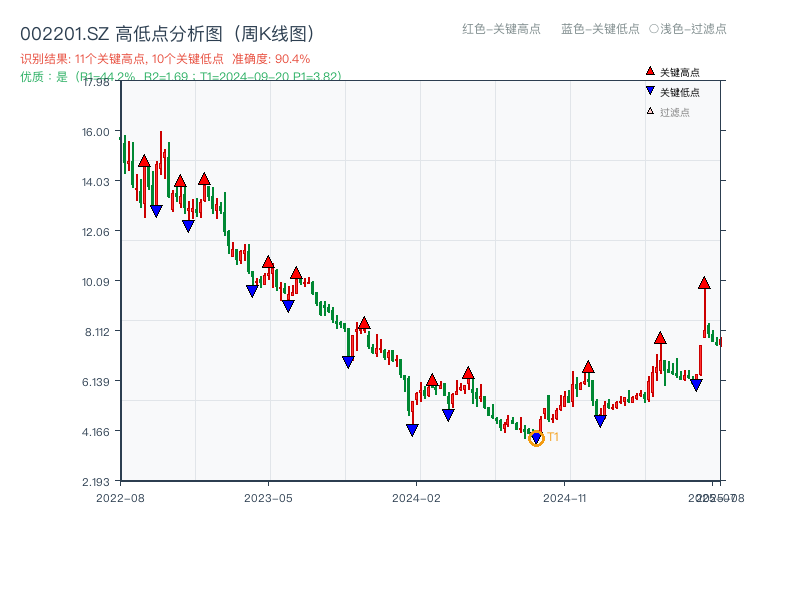Click the 蓝色-关键低点 header label
Image resolution: width=800 pixels, height=600 pixels.
[x=600, y=29]
